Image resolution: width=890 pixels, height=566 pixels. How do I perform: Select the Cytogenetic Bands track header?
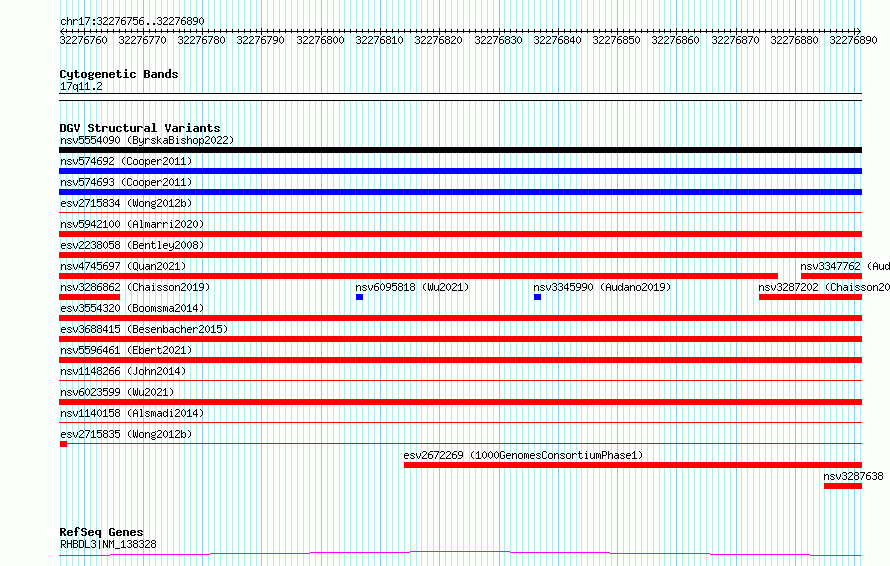pyautogui.click(x=119, y=74)
